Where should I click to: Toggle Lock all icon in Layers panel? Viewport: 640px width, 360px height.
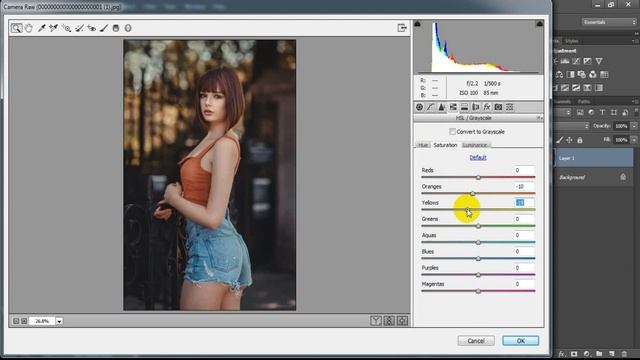580,140
